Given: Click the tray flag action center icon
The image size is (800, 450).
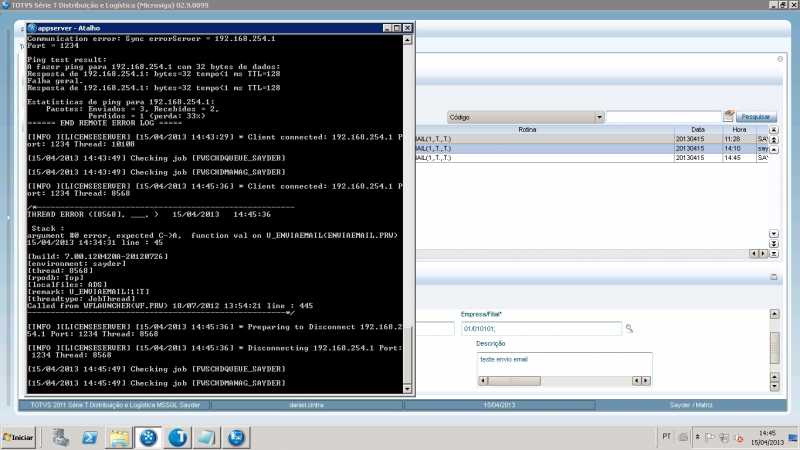Looking at the screenshot, I should [711, 437].
